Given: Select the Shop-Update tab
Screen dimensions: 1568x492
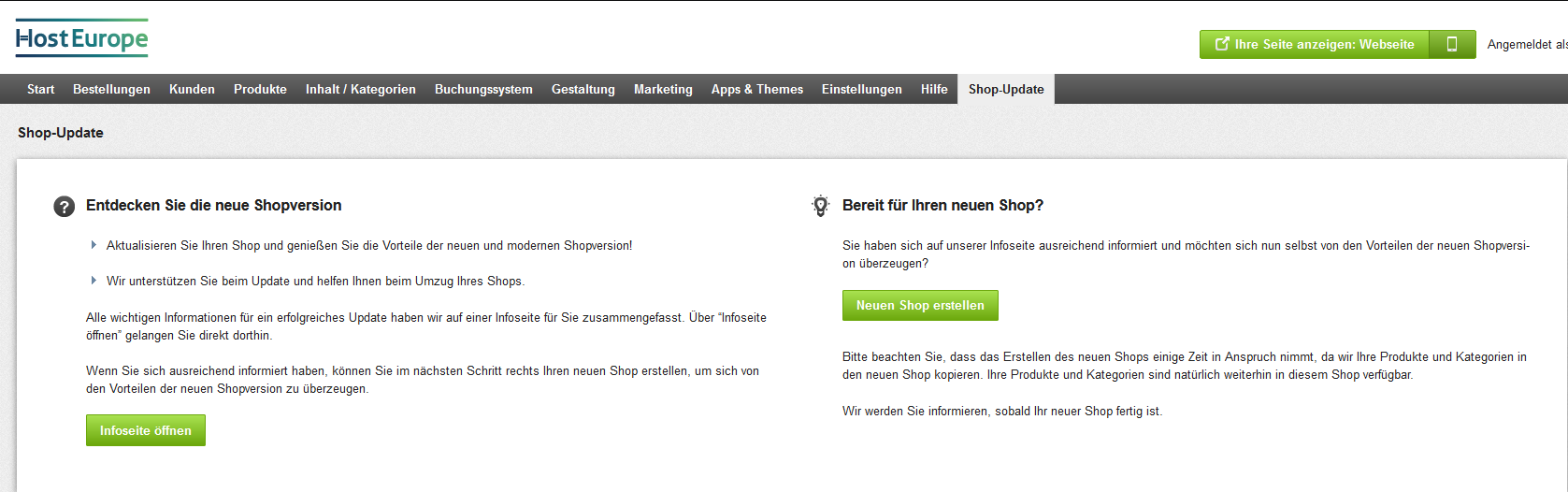Looking at the screenshot, I should point(1006,89).
